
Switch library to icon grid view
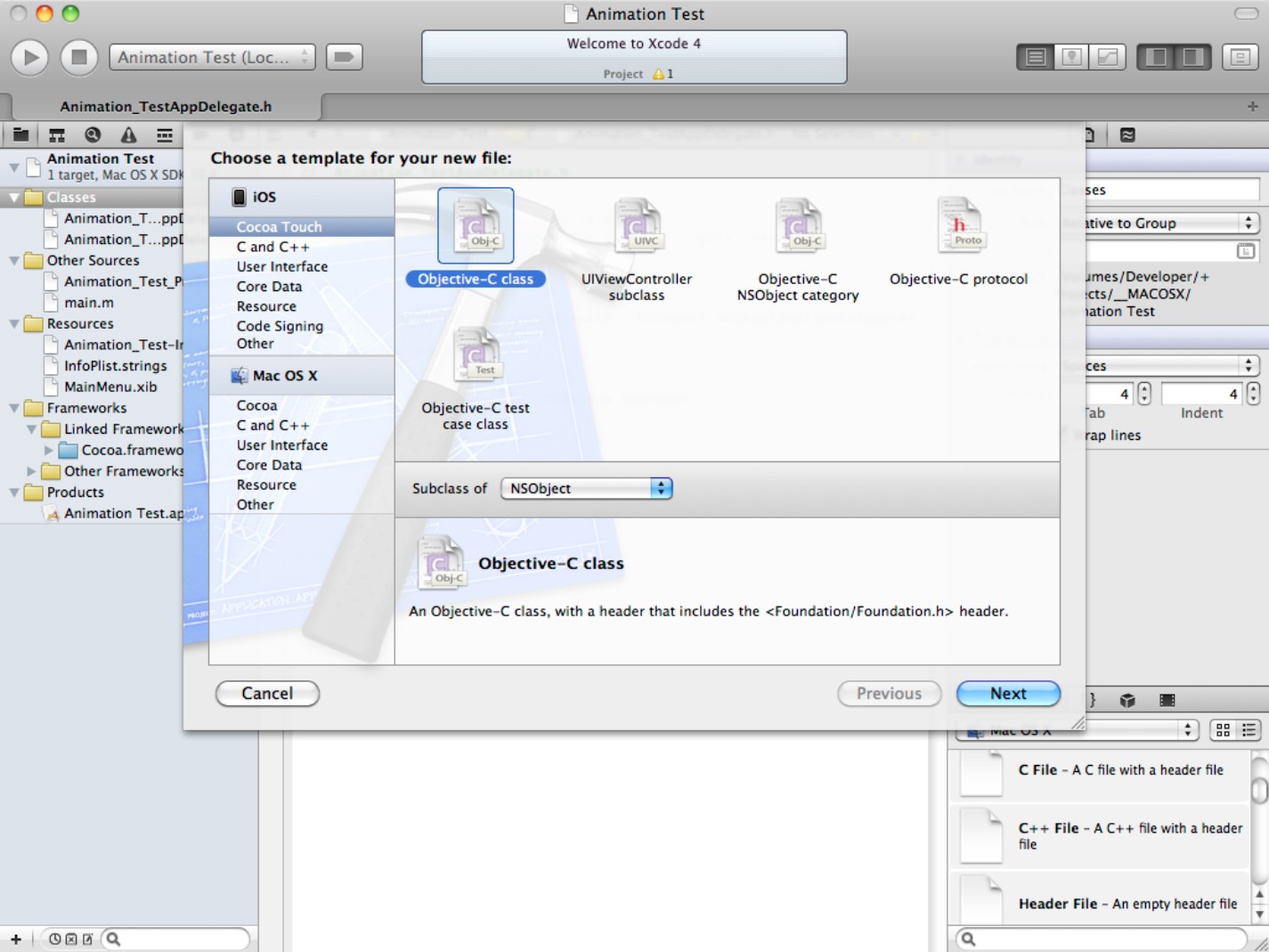tap(1223, 730)
